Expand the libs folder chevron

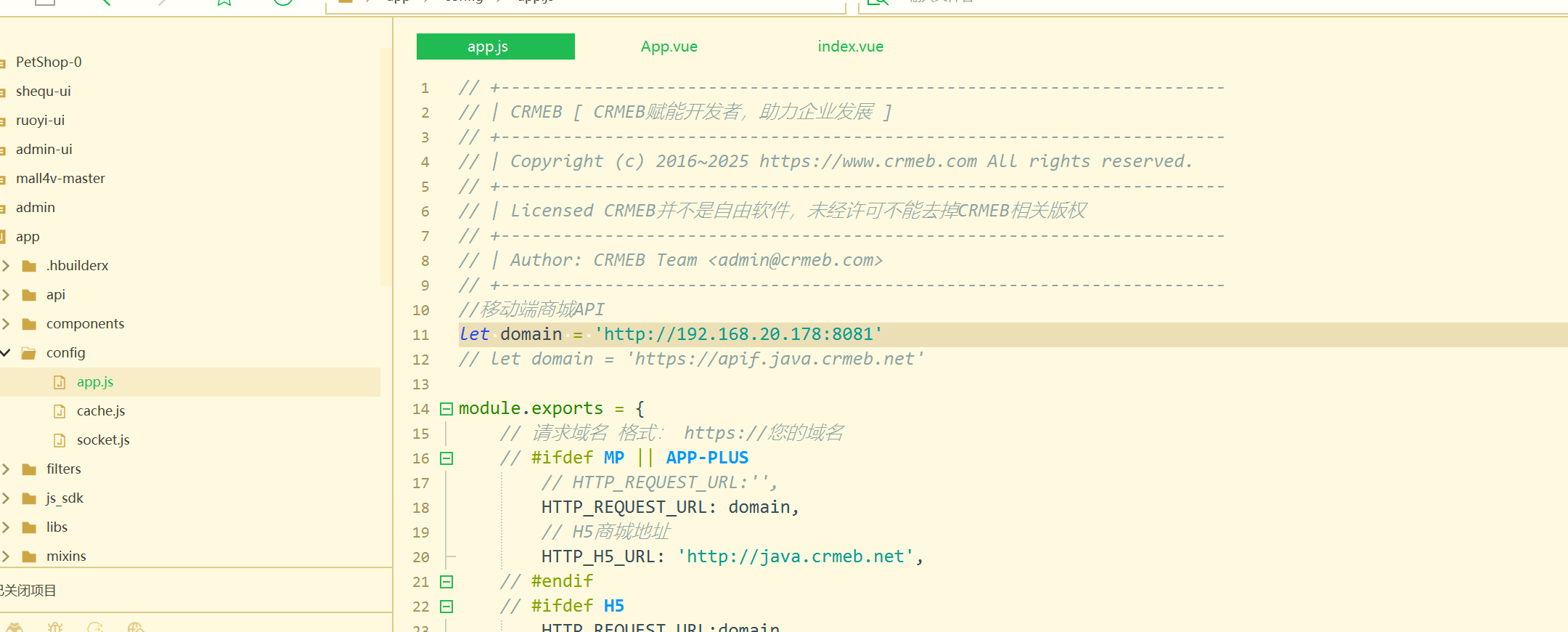click(x=6, y=527)
